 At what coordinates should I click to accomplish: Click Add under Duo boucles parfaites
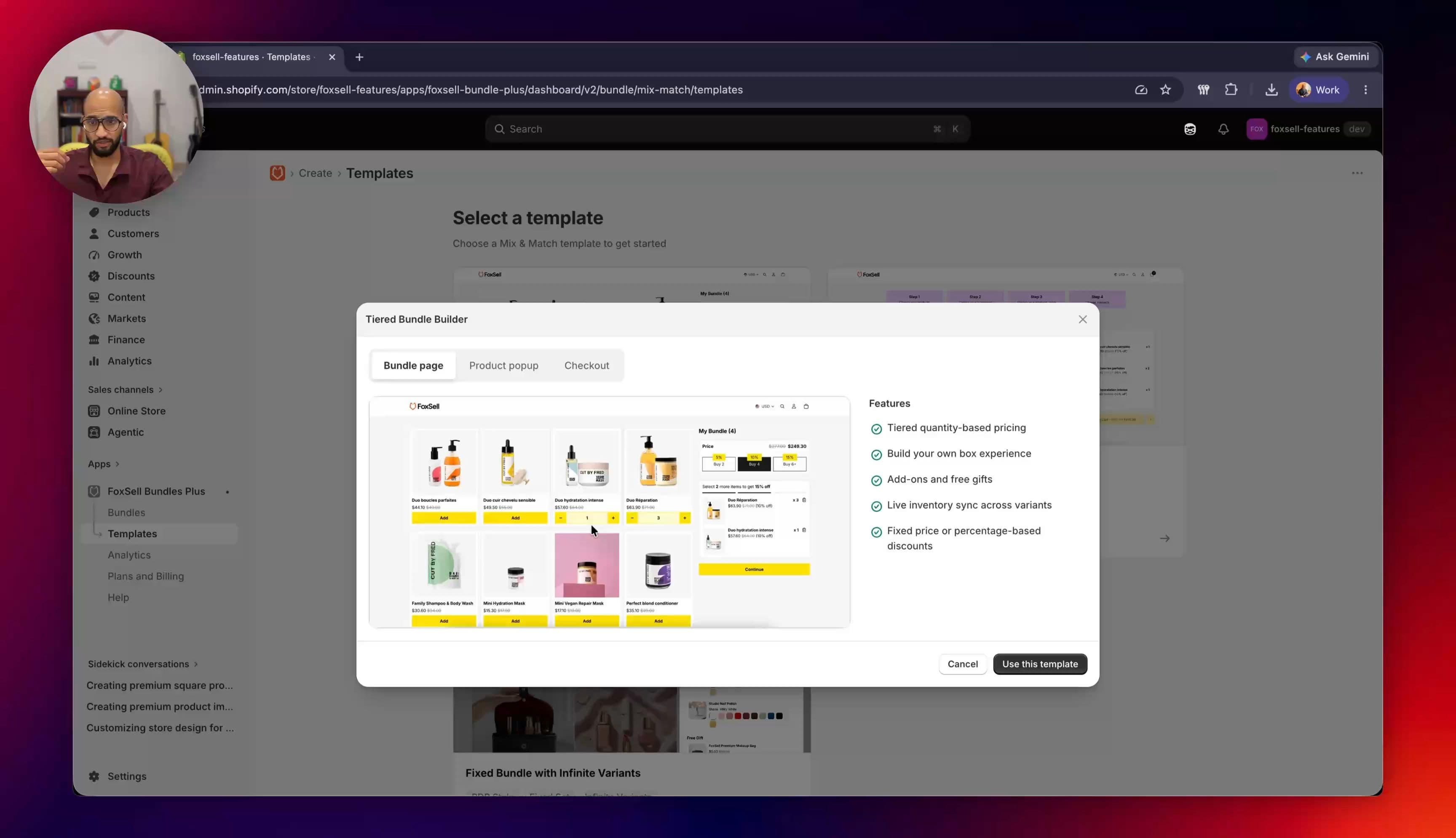click(443, 518)
